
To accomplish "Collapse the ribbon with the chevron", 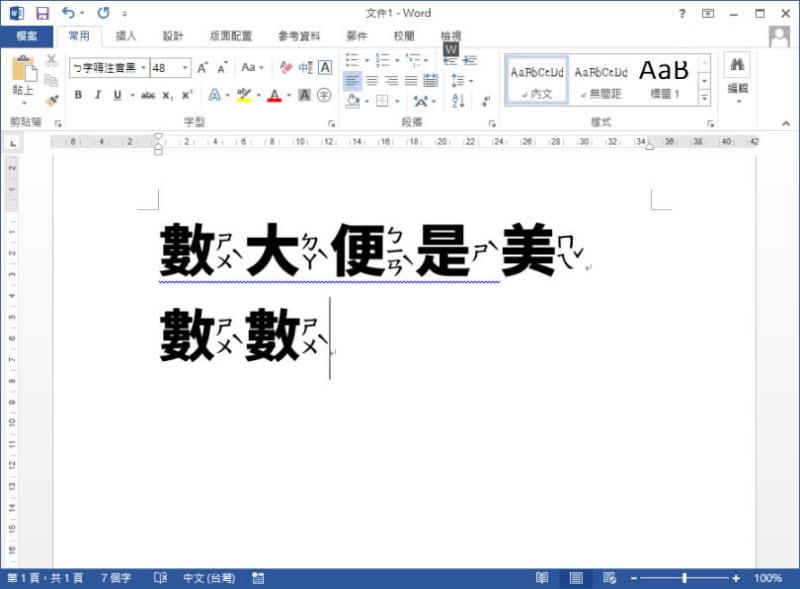I will pyautogui.click(x=786, y=123).
